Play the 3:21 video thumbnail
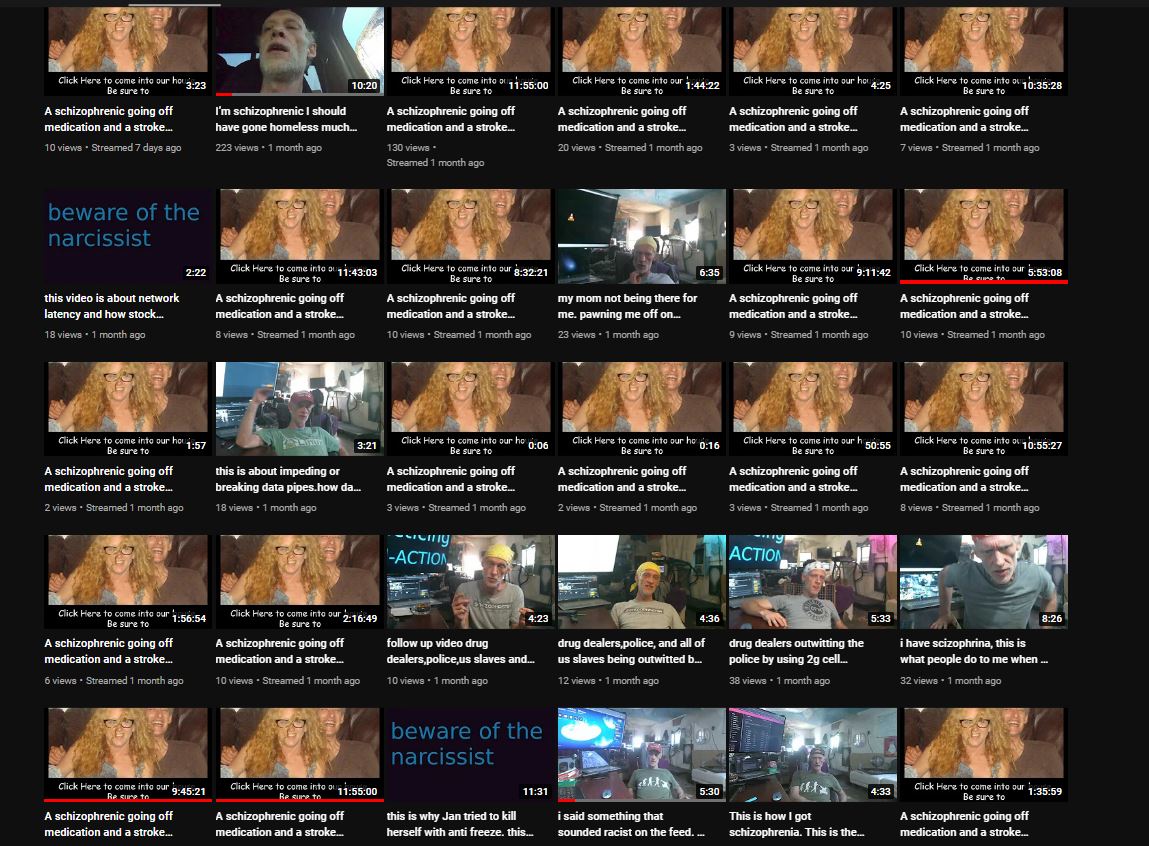Screen dimensions: 1149x846 point(299,409)
